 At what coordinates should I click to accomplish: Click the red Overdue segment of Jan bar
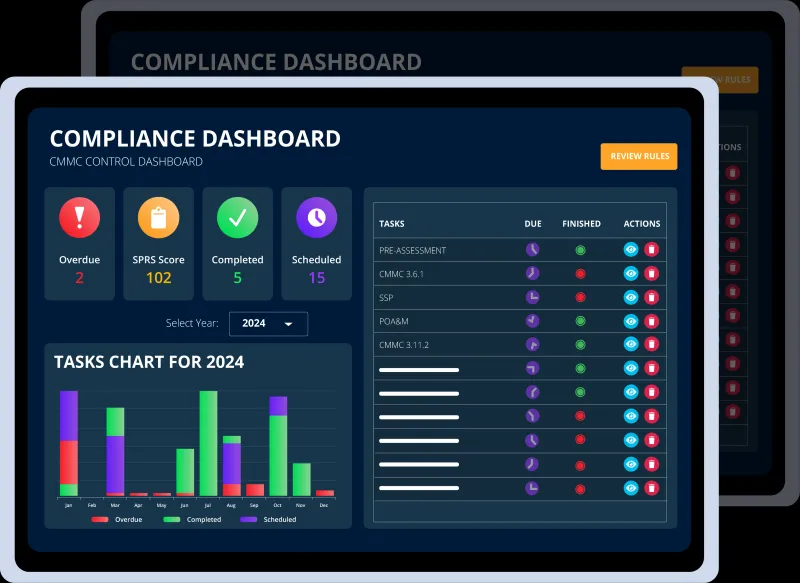(69, 463)
